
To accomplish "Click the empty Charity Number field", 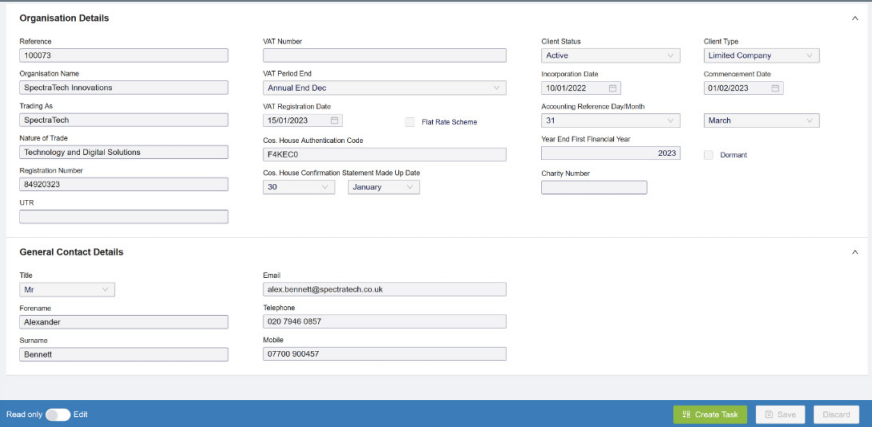I will click(593, 187).
